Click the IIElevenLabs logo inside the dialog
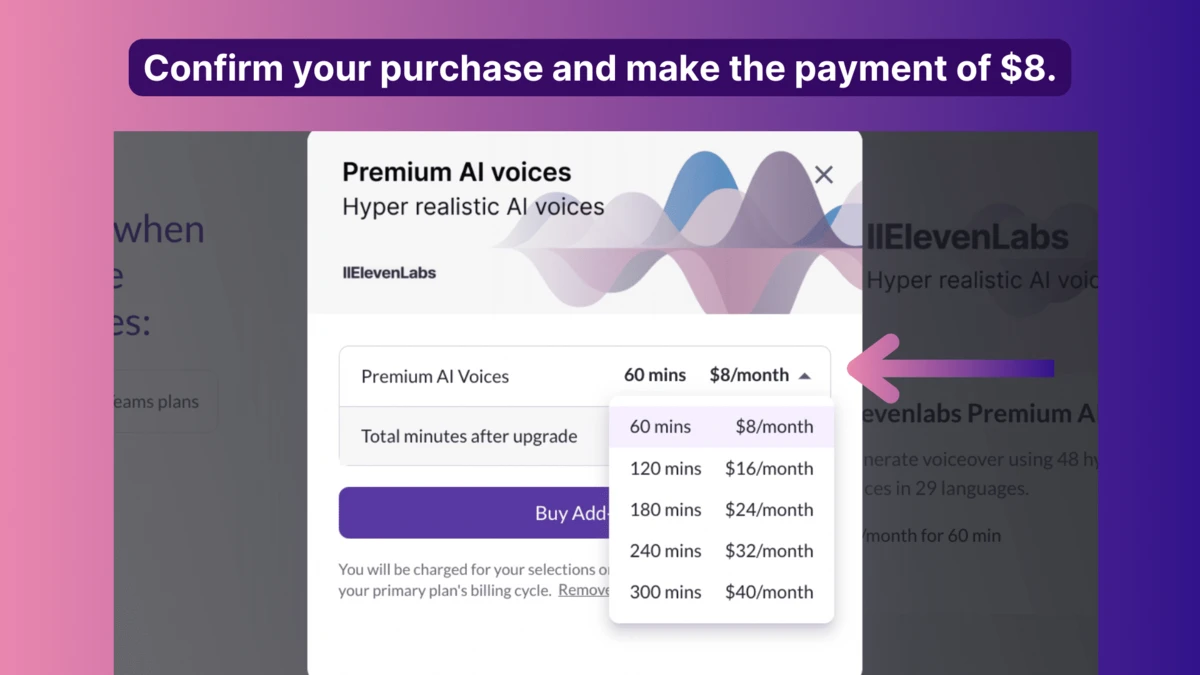The image size is (1200, 675). (x=389, y=272)
